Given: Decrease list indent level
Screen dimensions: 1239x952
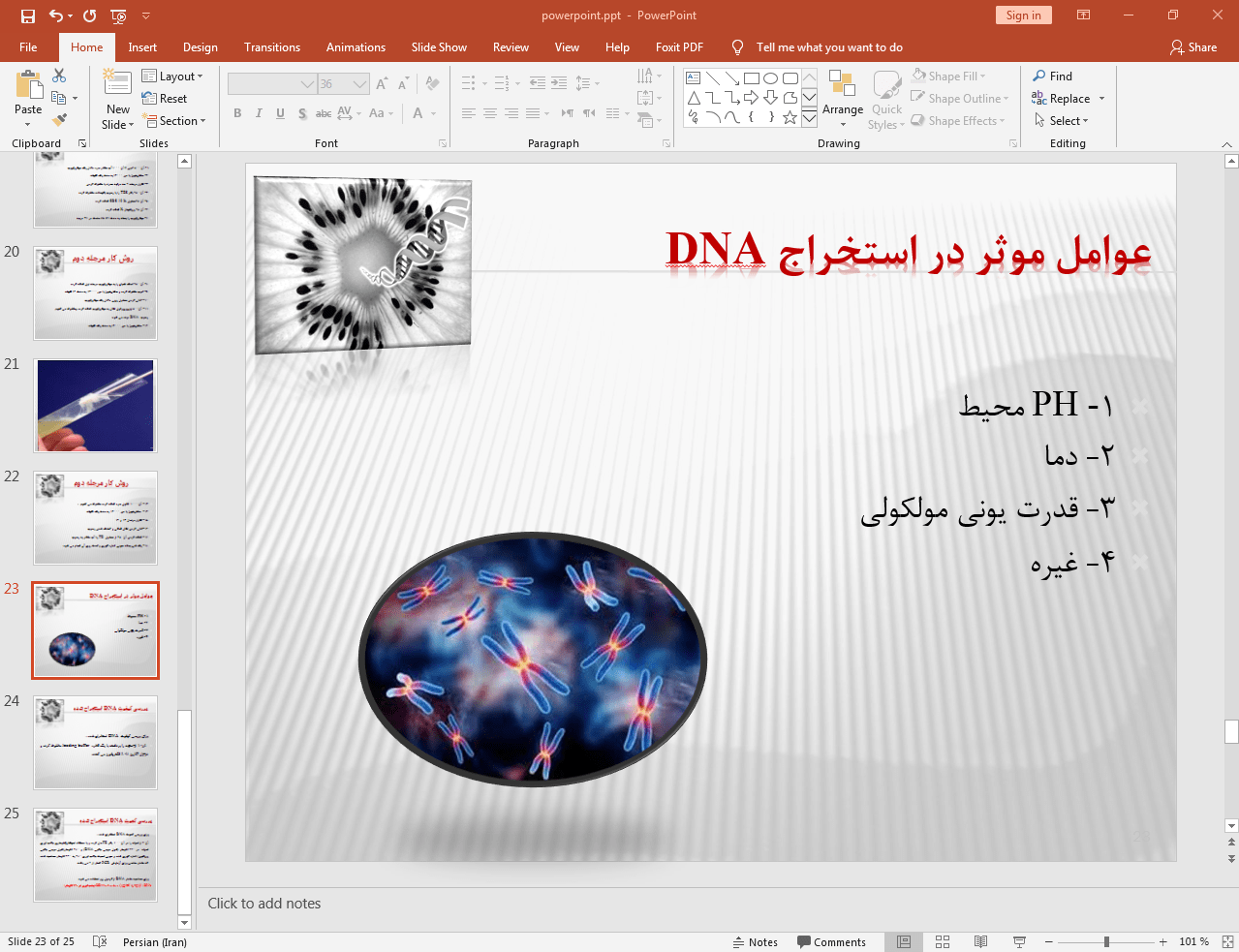Looking at the screenshot, I should (x=538, y=83).
